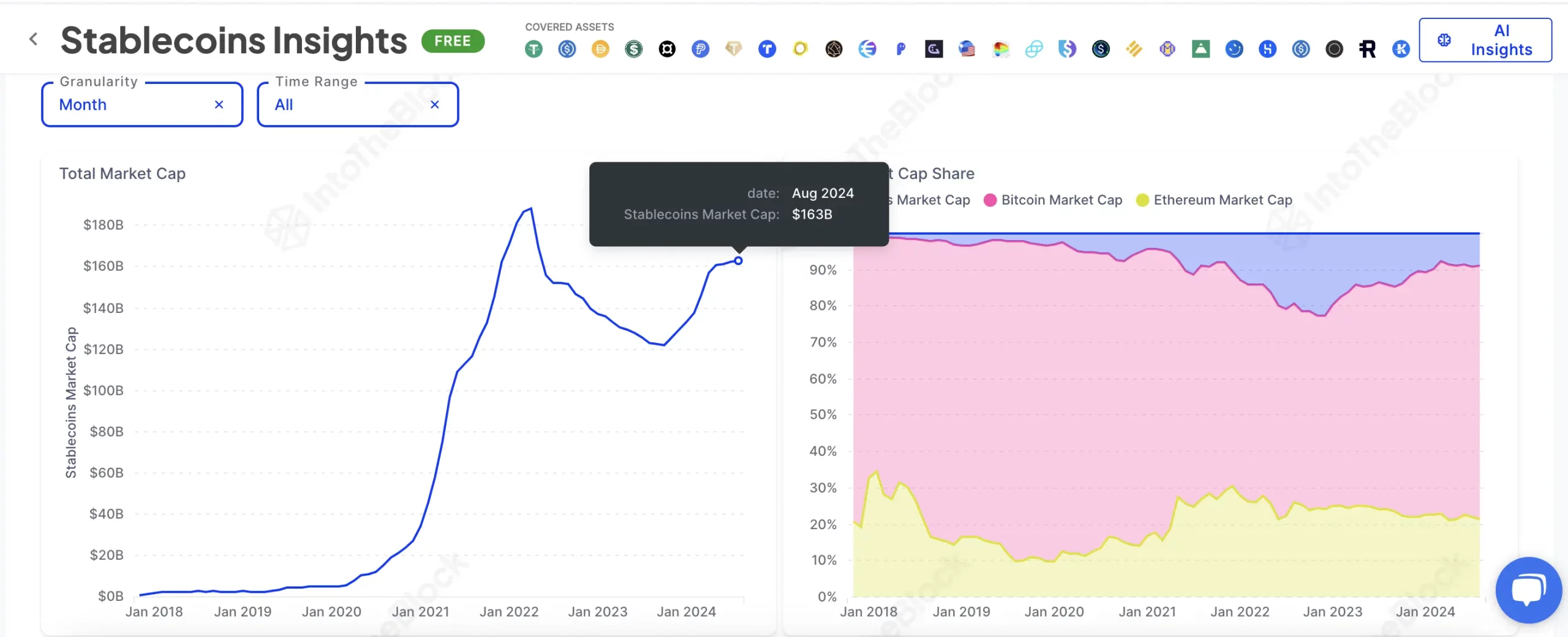
Task: Click the Stablecoins Market Cap y-axis title
Action: tap(71, 402)
